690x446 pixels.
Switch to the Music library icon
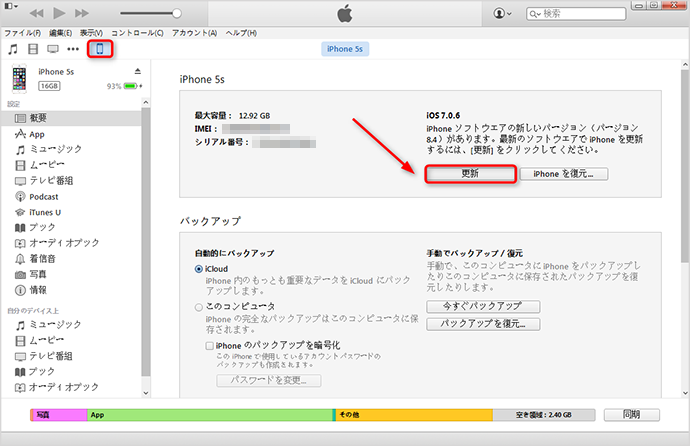coord(13,49)
